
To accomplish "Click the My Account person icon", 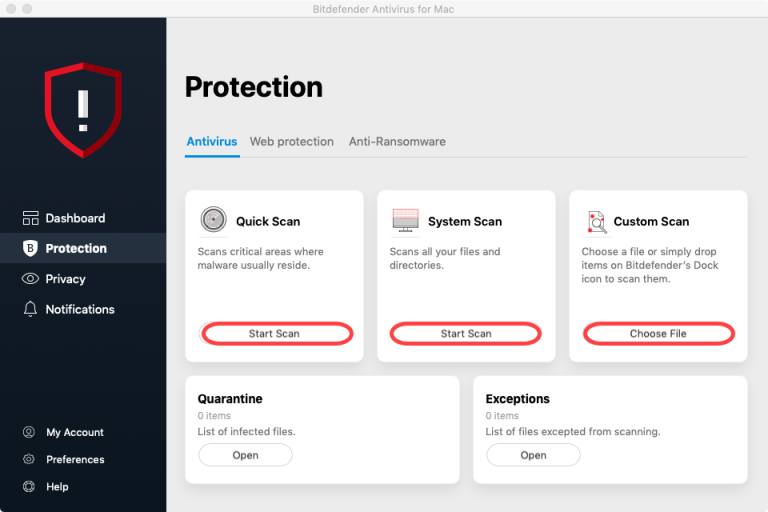I will pos(29,432).
